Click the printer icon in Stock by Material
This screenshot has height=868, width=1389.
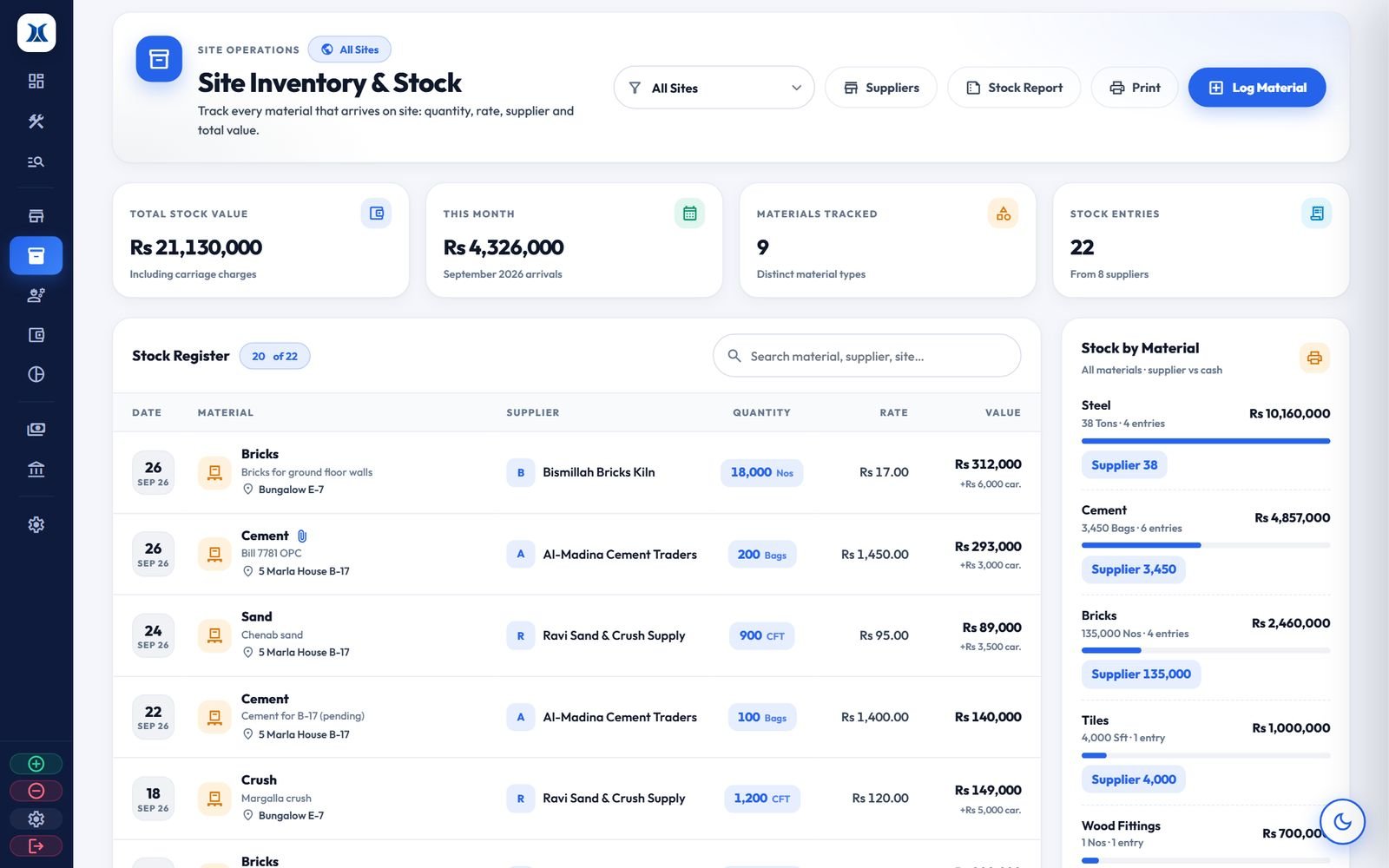tap(1314, 358)
